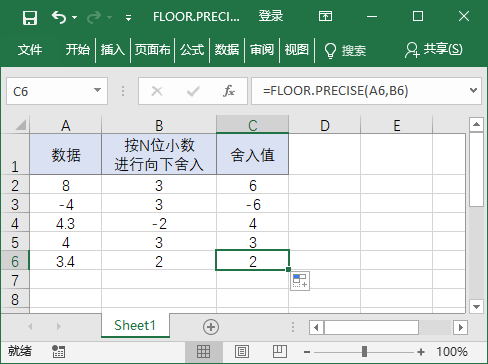Image resolution: width=488 pixels, height=364 pixels.
Task: Switch to Page Layout view icon
Action: [242, 352]
